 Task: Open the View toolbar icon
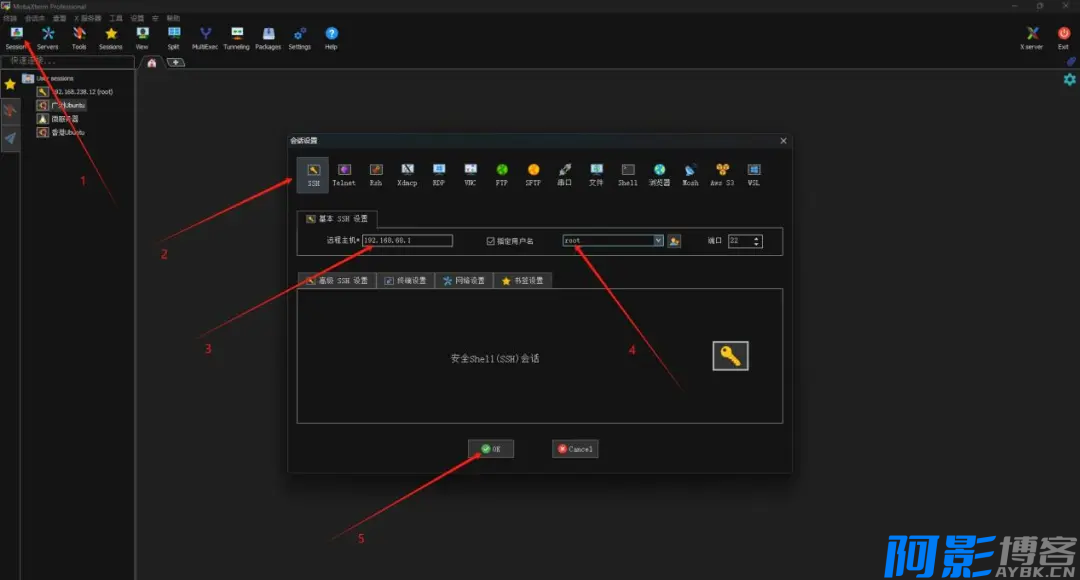tap(142, 39)
